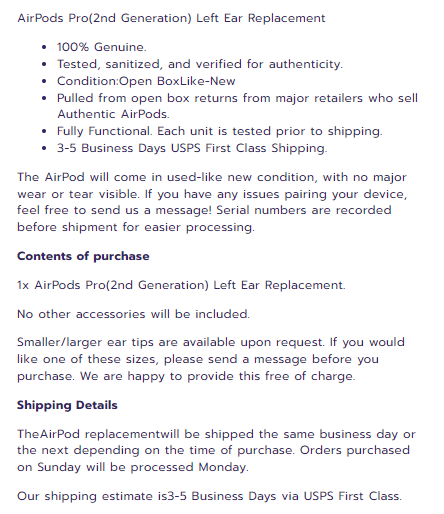Click the '1x AirPods Pro(2nd Generation)' contents line
444x514 pixels.
tap(181, 285)
